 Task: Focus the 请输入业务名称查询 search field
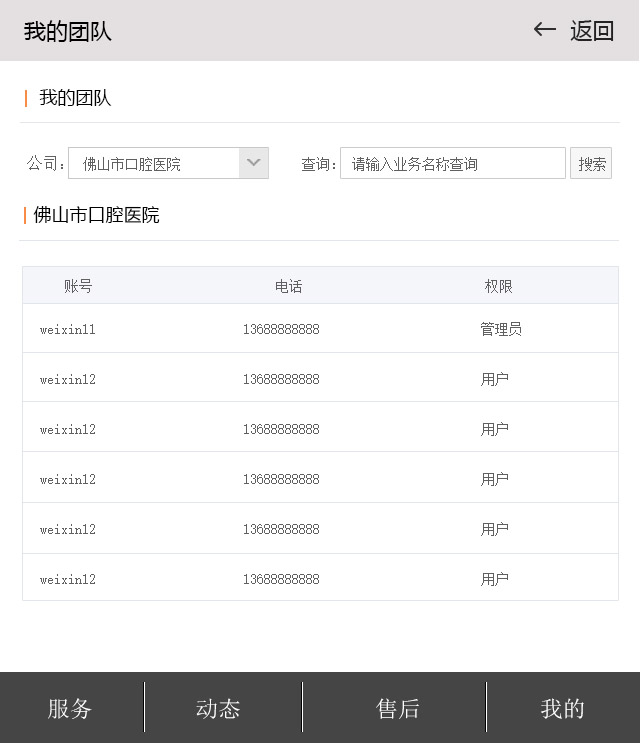[452, 163]
